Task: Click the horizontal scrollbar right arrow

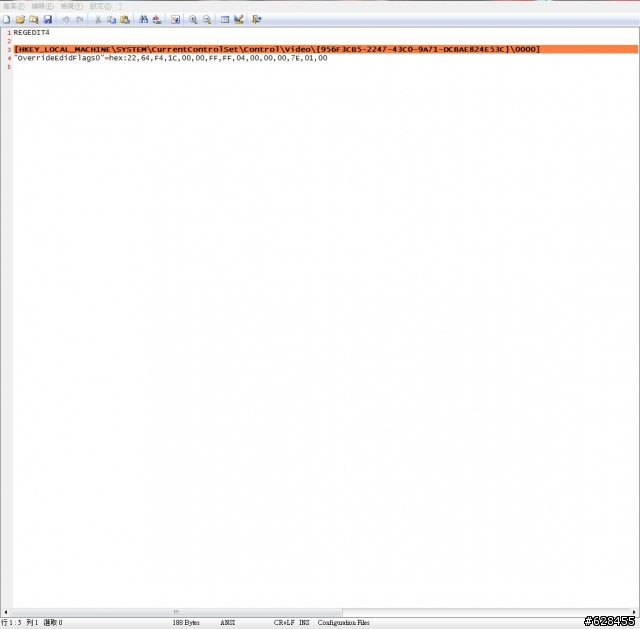Action: (x=634, y=612)
